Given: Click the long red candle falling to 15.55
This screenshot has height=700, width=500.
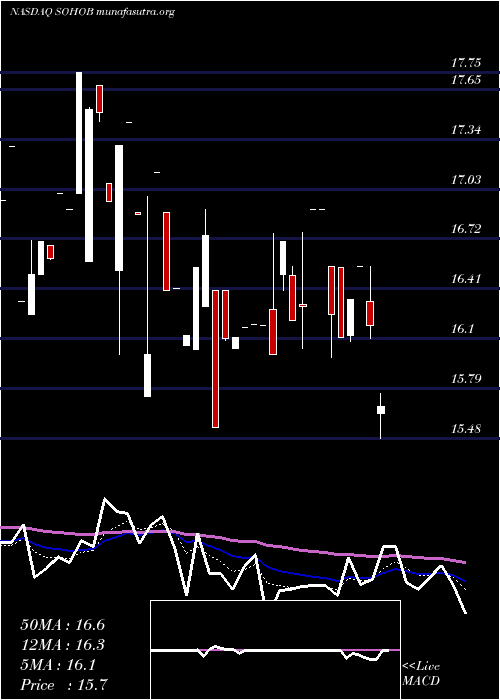Looking at the screenshot, I should pos(216,359).
